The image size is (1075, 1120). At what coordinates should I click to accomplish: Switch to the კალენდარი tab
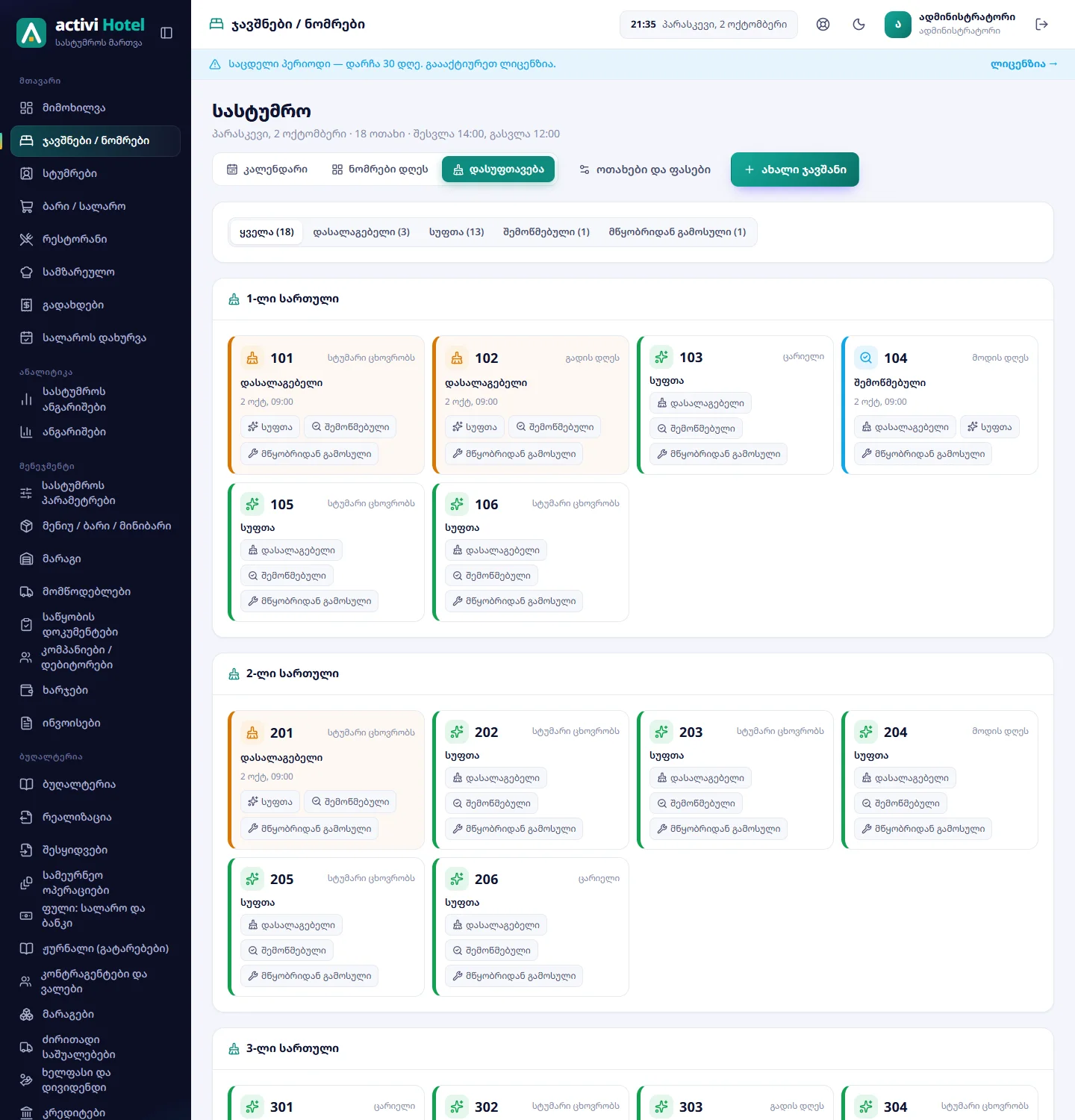267,169
